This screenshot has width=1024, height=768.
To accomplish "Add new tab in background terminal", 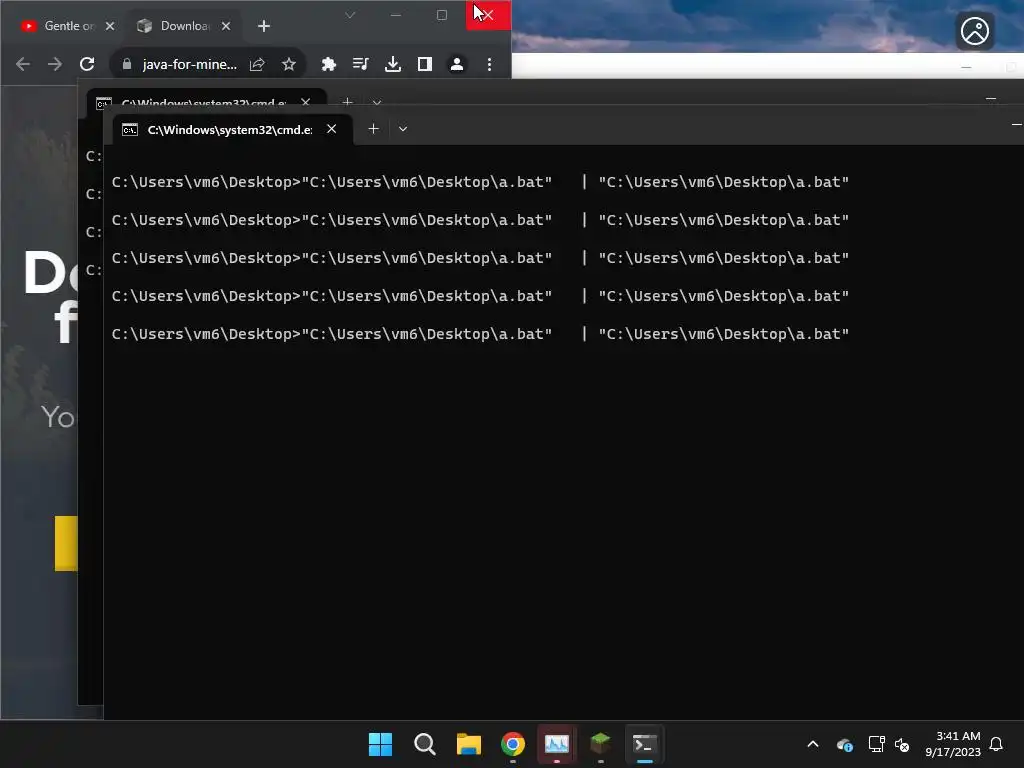I will [347, 103].
